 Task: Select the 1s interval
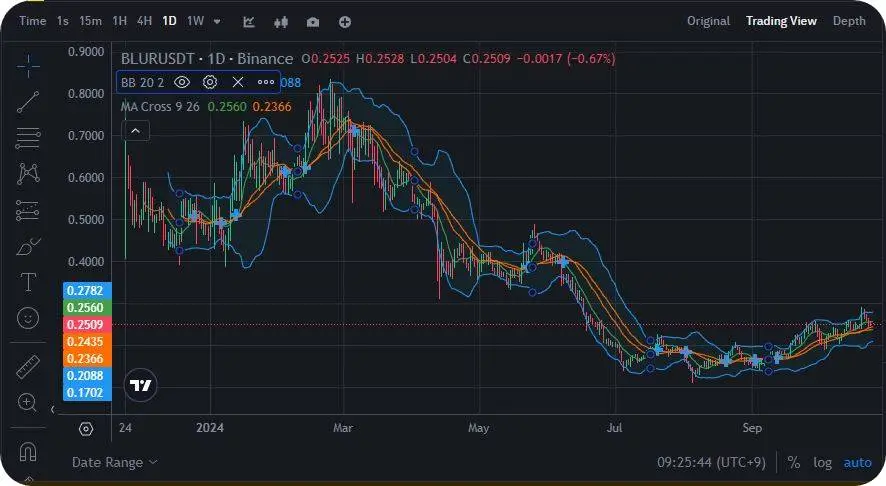[x=63, y=21]
